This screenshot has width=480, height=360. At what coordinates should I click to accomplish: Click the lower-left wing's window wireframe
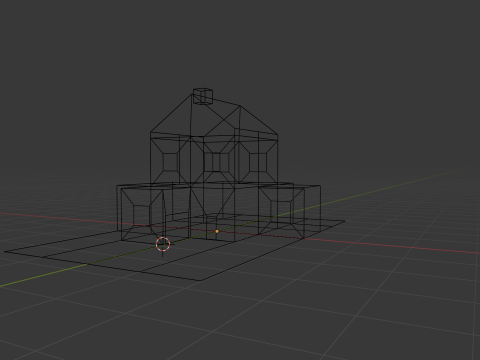point(141,215)
